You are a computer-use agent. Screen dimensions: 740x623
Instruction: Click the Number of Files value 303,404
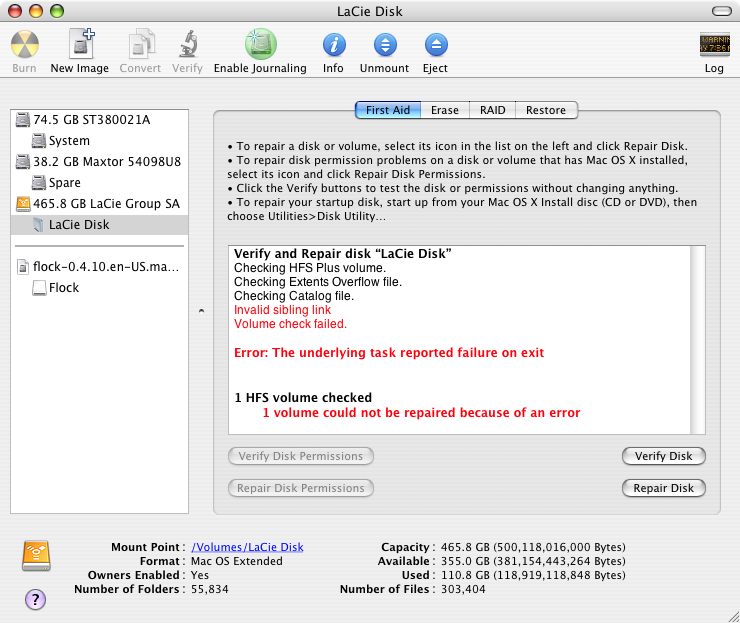(463, 589)
